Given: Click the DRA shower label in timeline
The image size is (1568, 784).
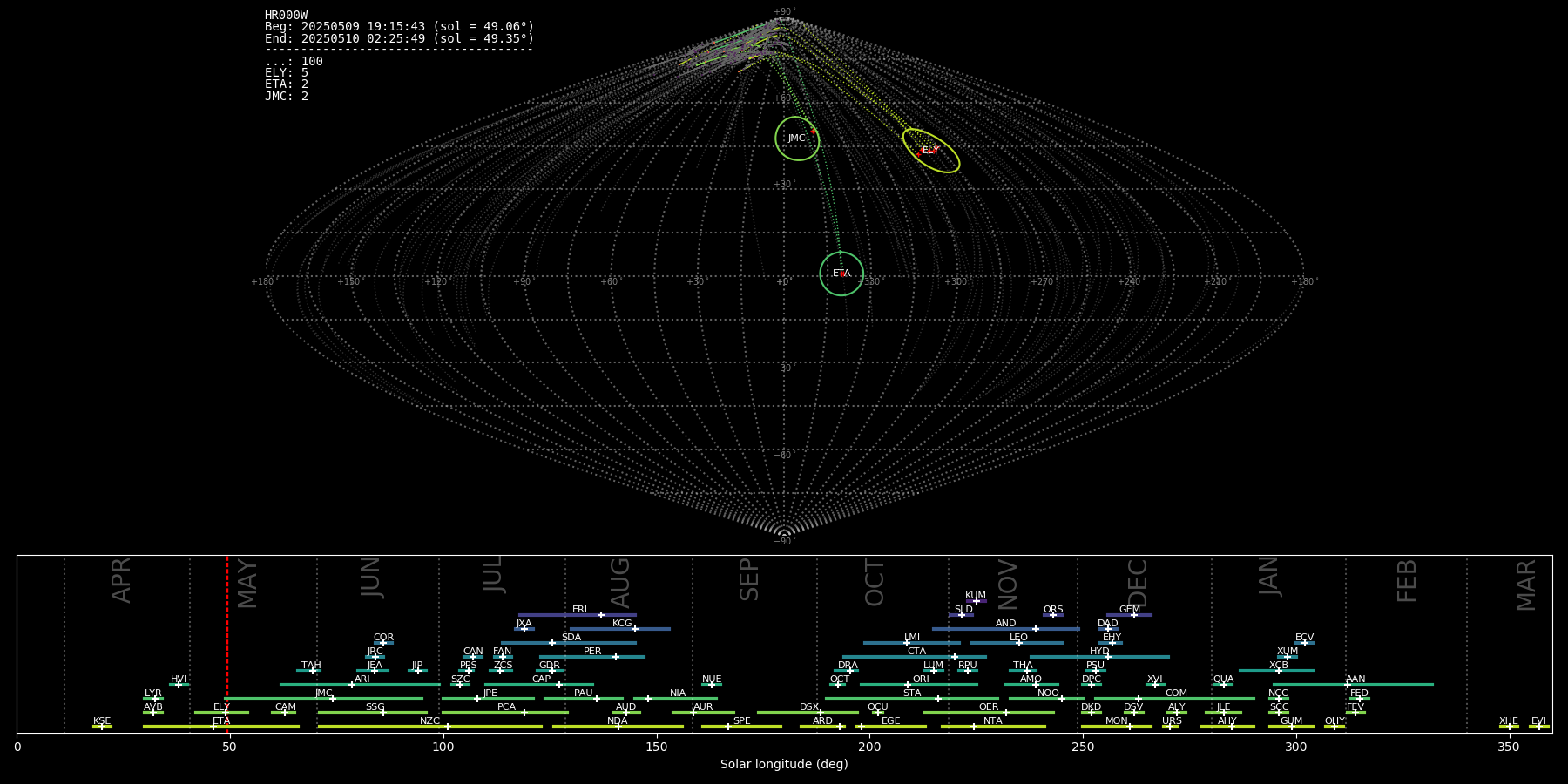Looking at the screenshot, I should point(848,666).
